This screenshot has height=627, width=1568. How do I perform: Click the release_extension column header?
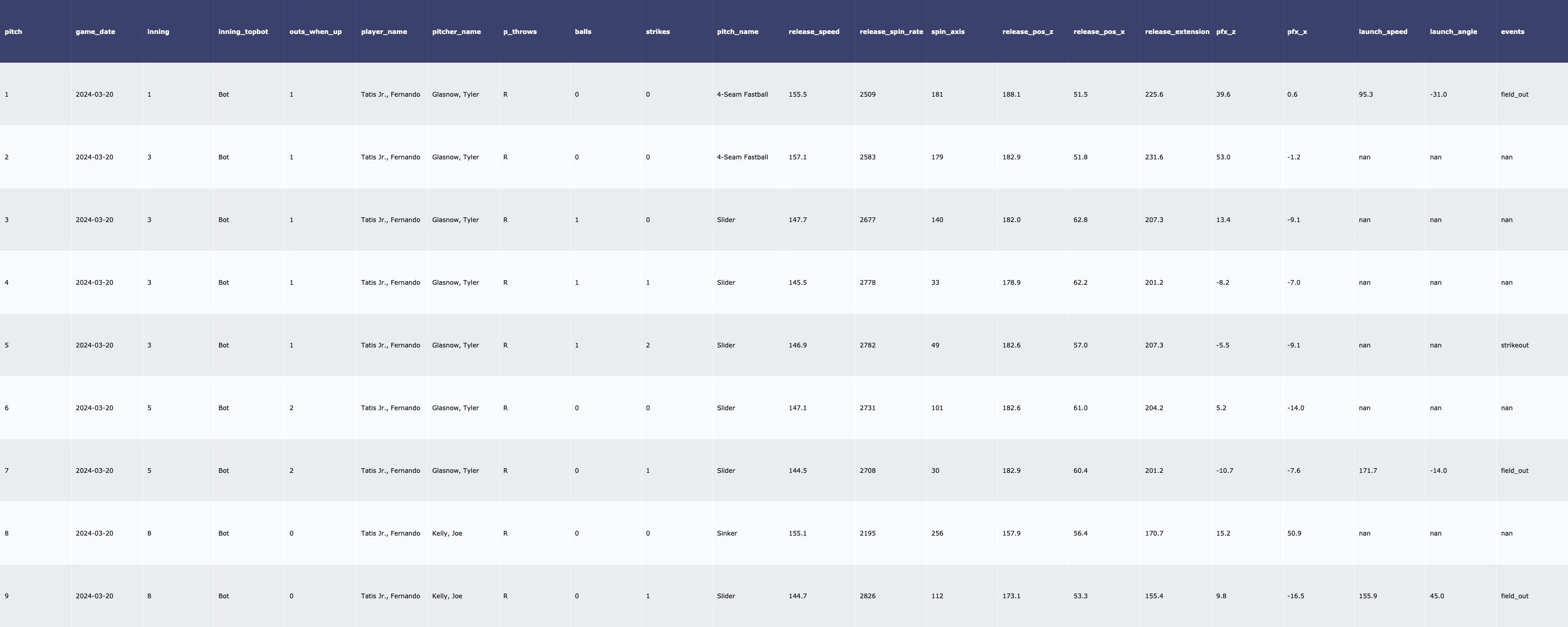point(1177,32)
